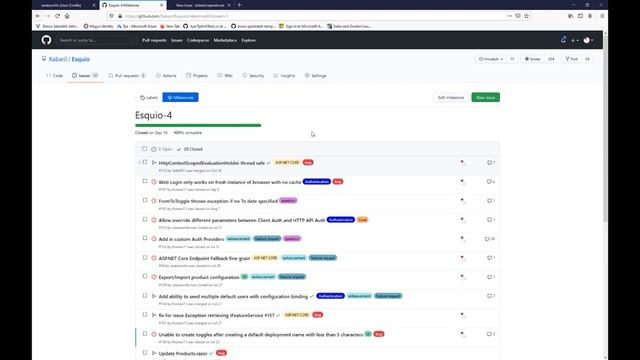Click the GitHub search or jump to field
This screenshot has height=360, width=640.
tap(97, 40)
